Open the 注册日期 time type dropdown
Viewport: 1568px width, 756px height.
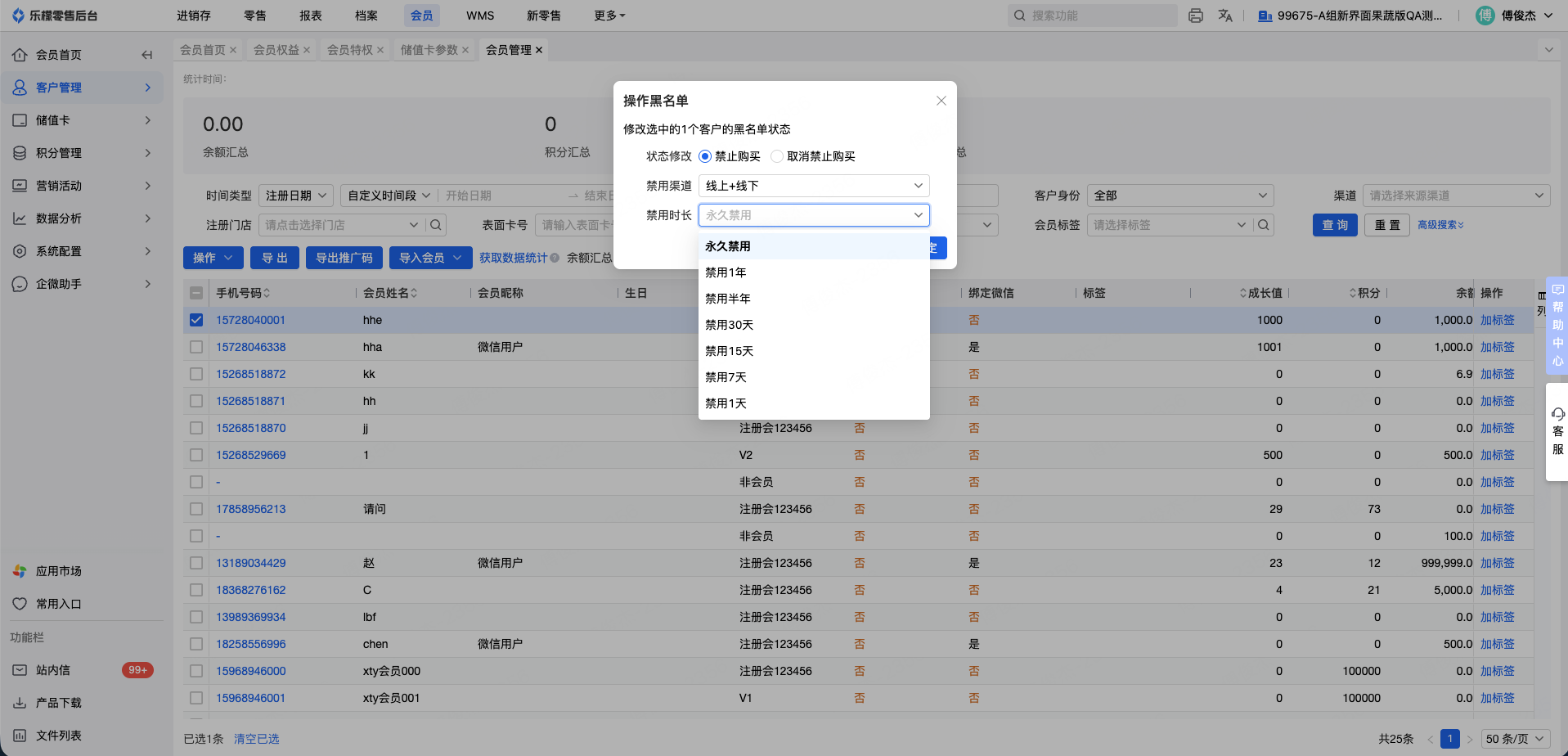(296, 196)
